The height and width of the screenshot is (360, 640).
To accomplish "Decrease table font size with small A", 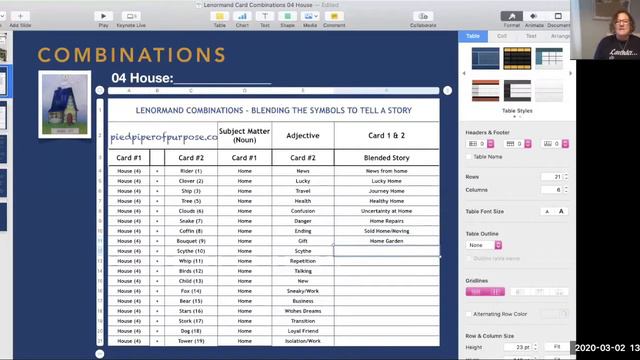I will pos(547,211).
